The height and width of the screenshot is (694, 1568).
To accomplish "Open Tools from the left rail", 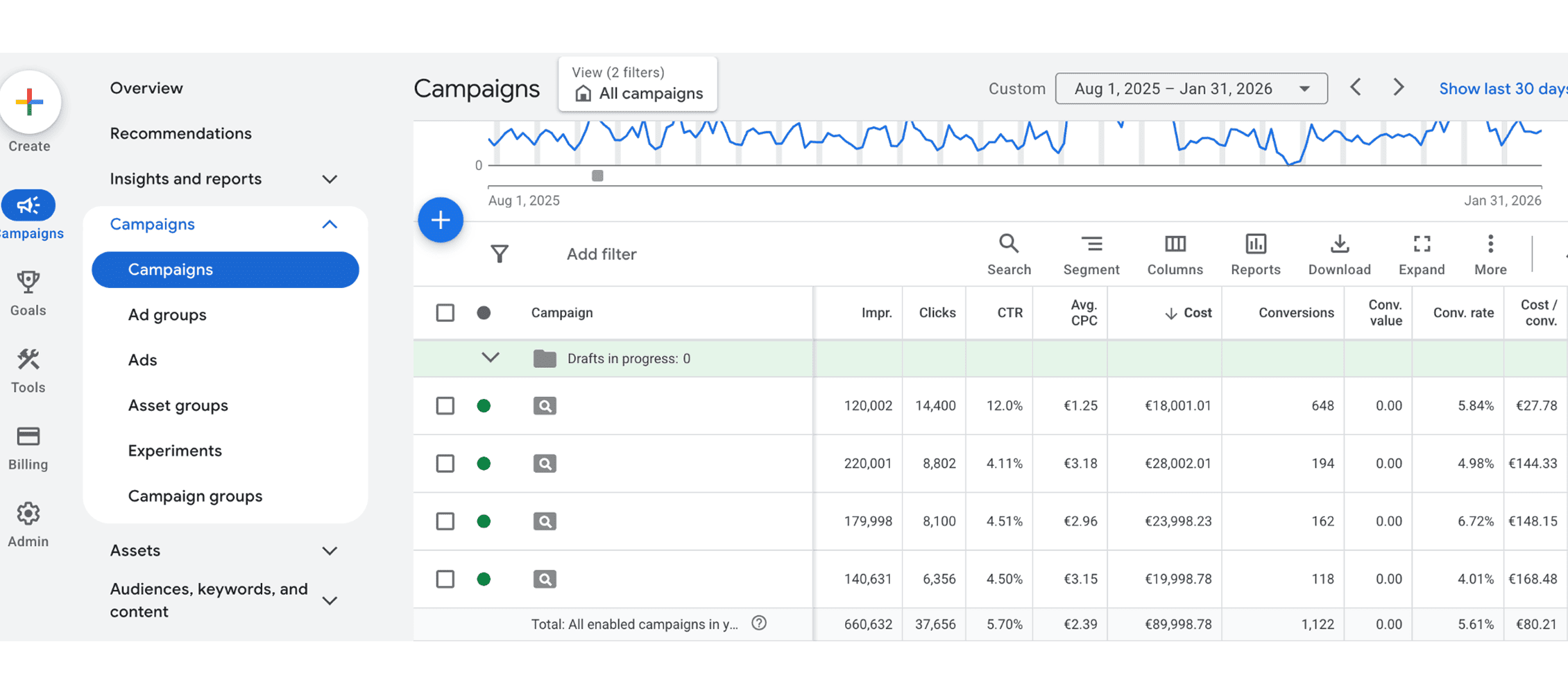I will (x=28, y=371).
